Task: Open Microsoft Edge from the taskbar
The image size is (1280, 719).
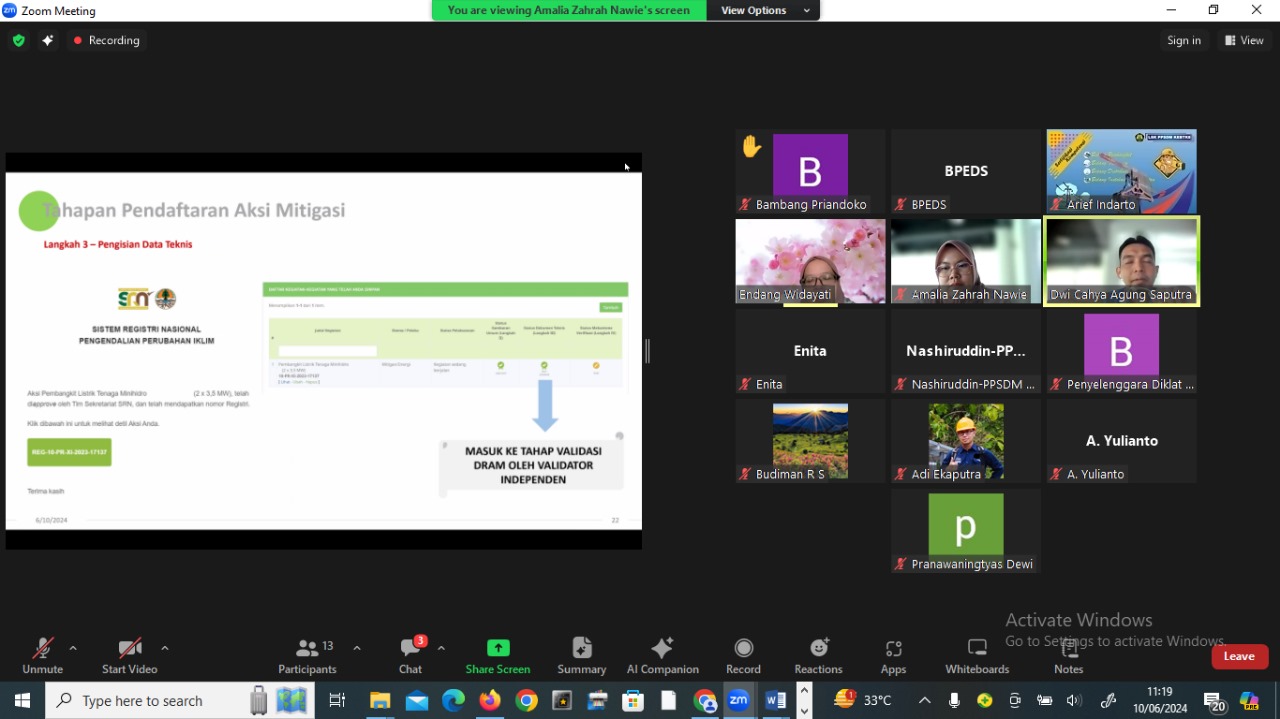Action: pyautogui.click(x=454, y=700)
